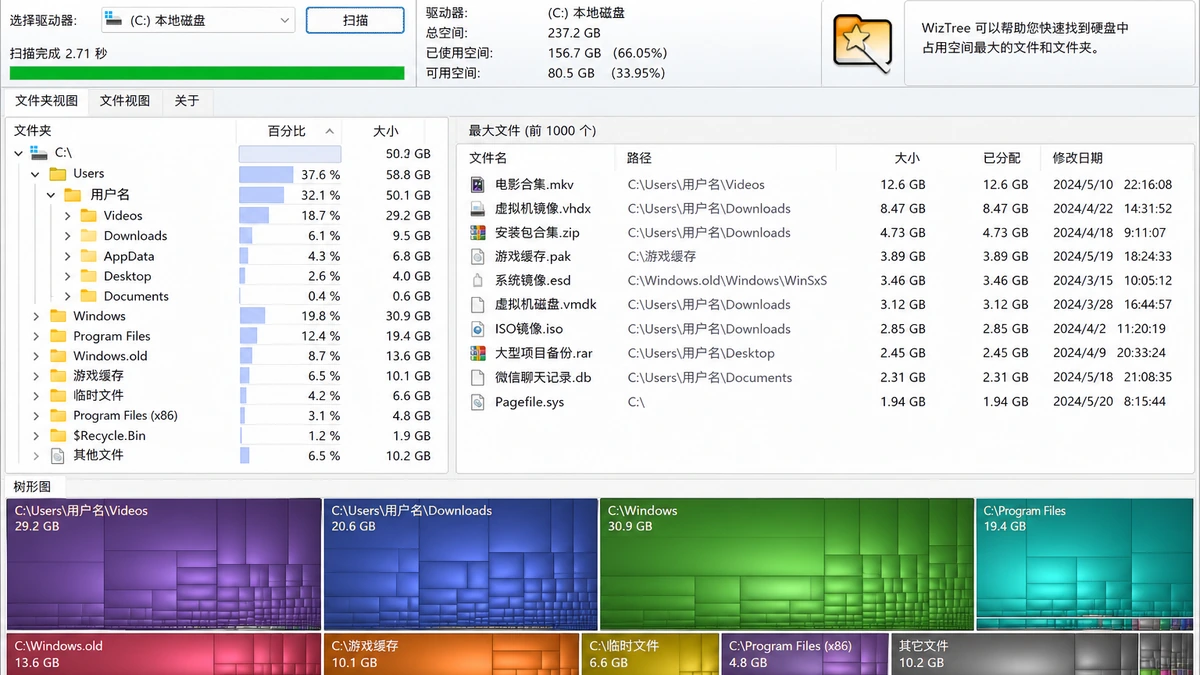Sort files by the 已分配 column header

click(1001, 158)
